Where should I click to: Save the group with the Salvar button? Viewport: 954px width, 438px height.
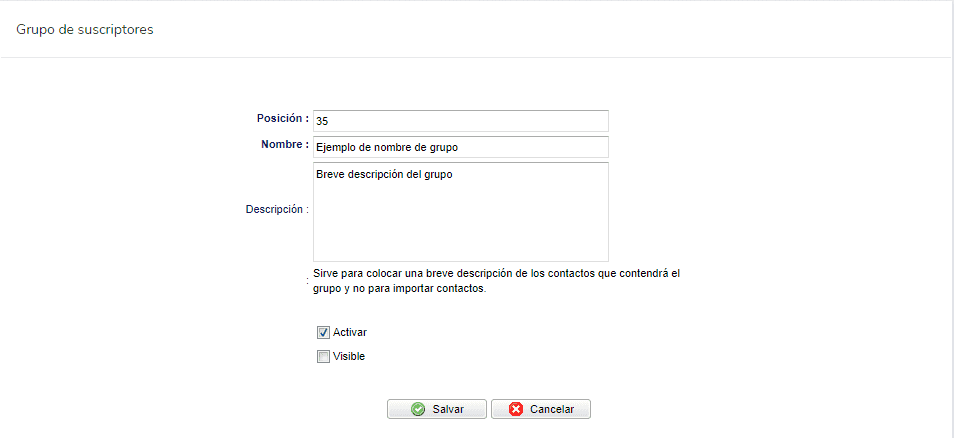[437, 409]
